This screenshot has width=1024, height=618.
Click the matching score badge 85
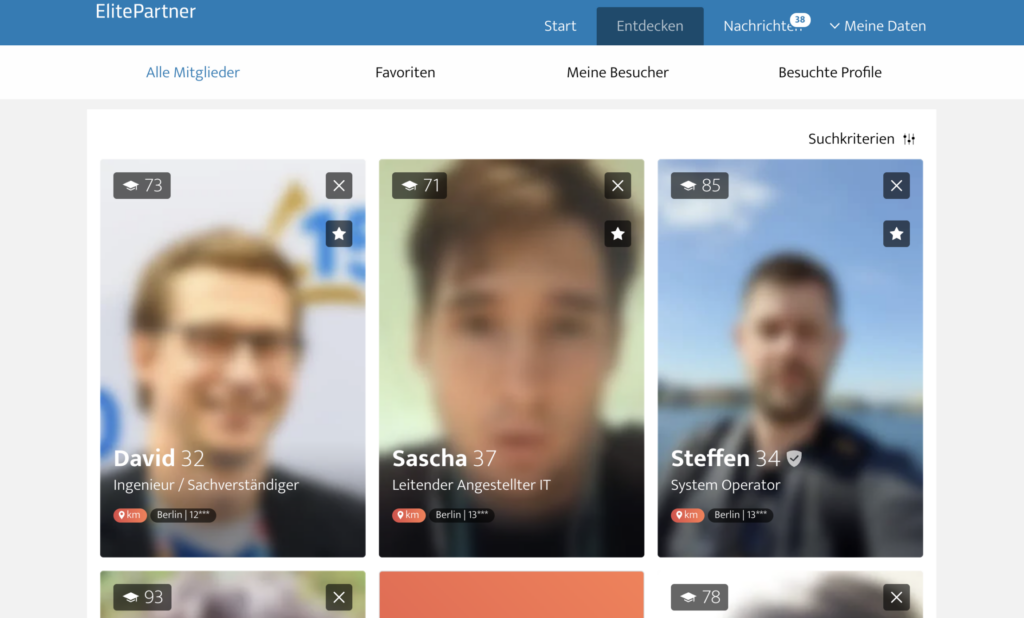(x=699, y=186)
